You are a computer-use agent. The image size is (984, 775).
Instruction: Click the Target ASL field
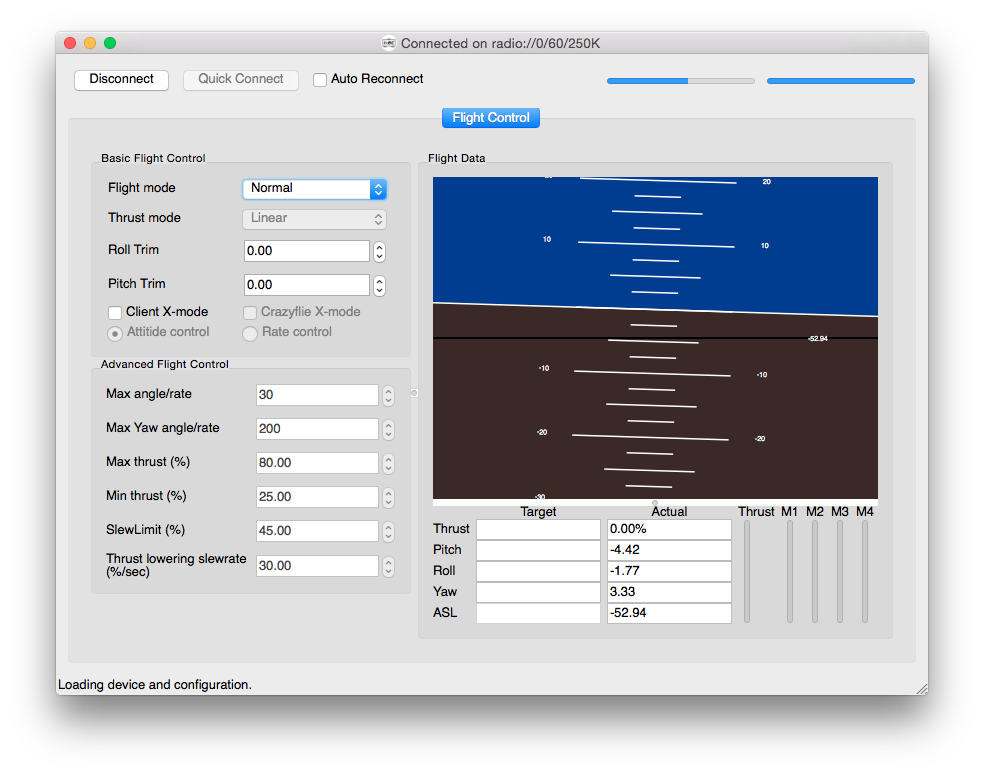pyautogui.click(x=538, y=613)
